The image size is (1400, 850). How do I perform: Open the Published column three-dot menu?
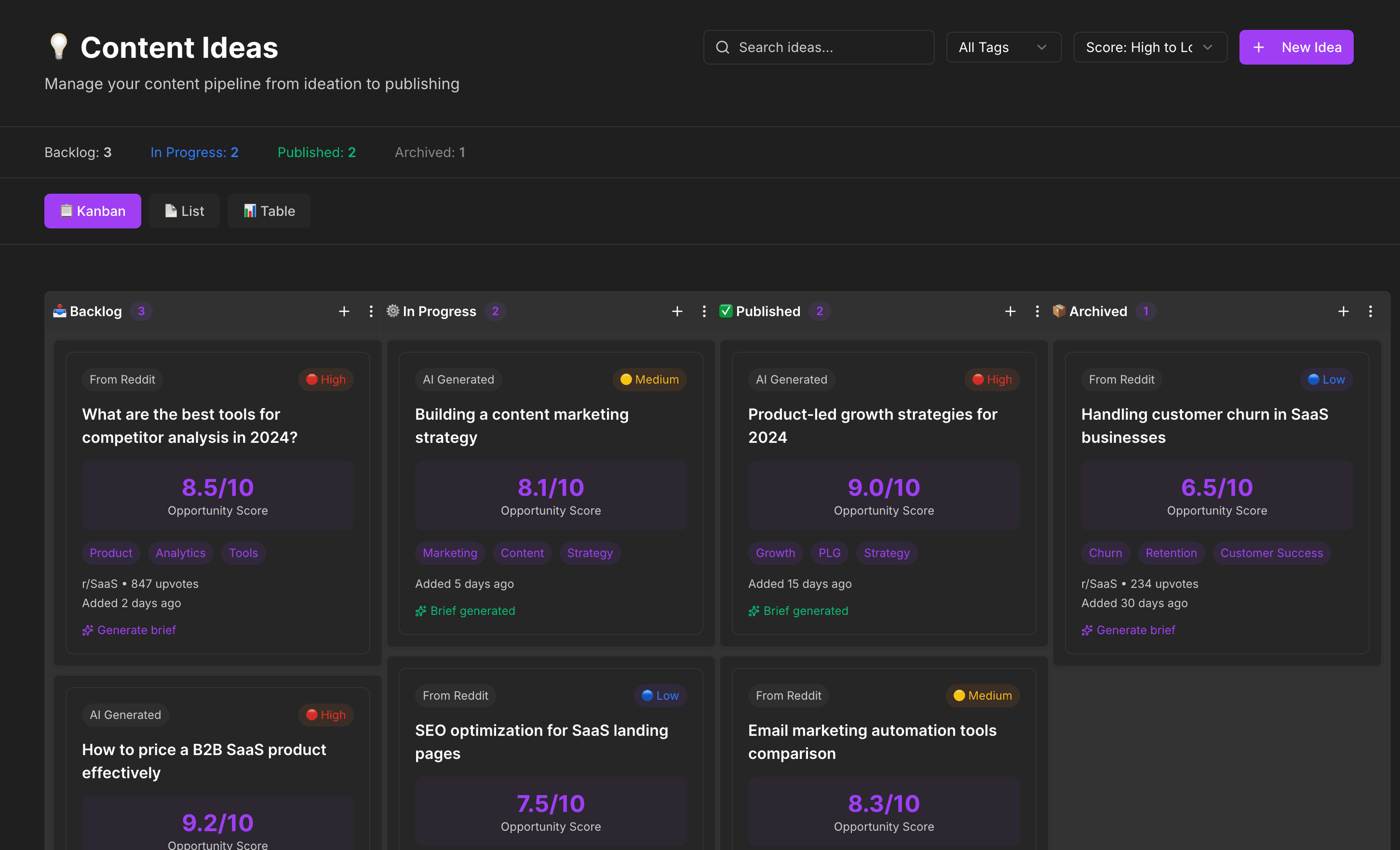[1037, 311]
